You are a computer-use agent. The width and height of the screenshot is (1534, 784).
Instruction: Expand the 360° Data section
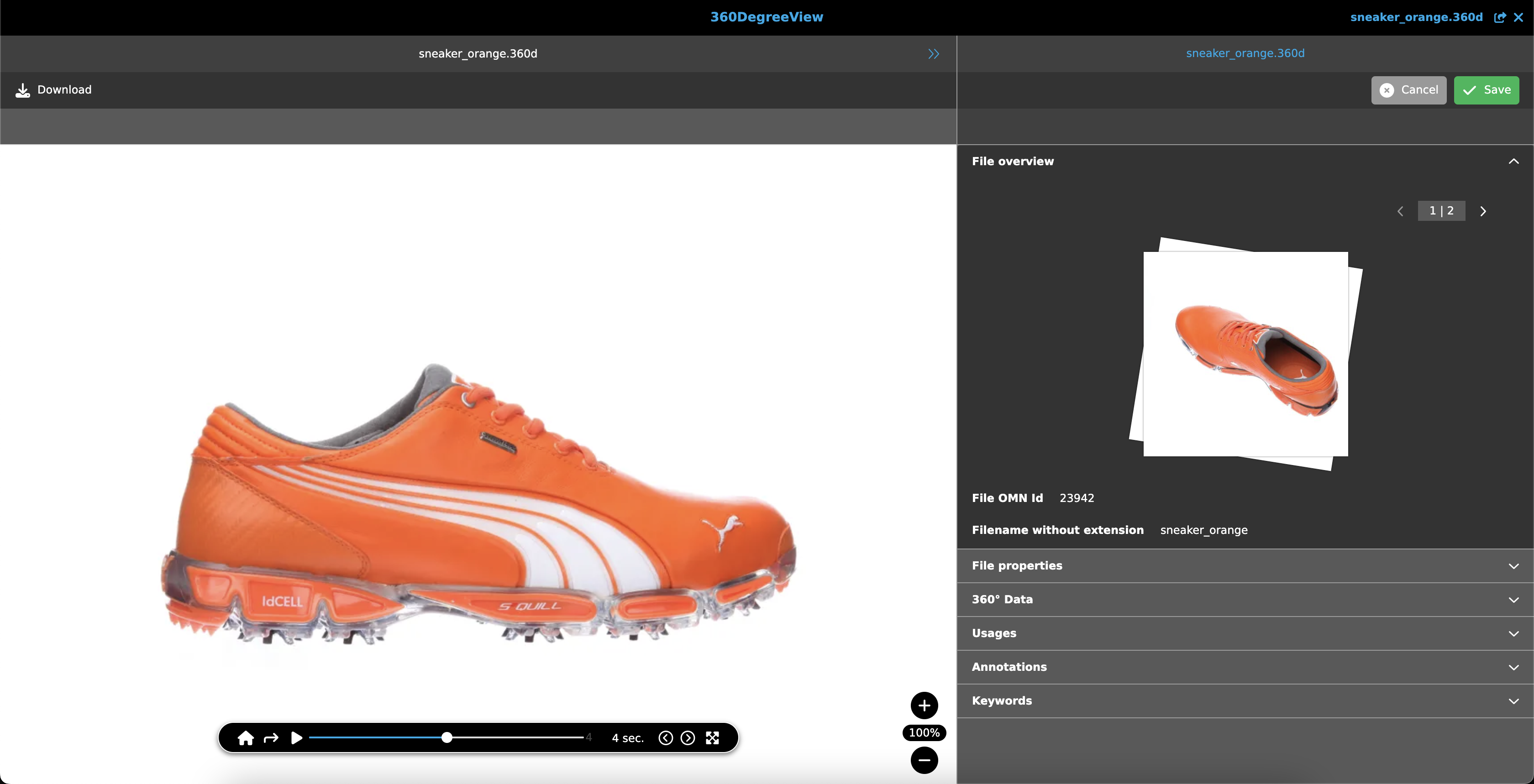point(1513,600)
